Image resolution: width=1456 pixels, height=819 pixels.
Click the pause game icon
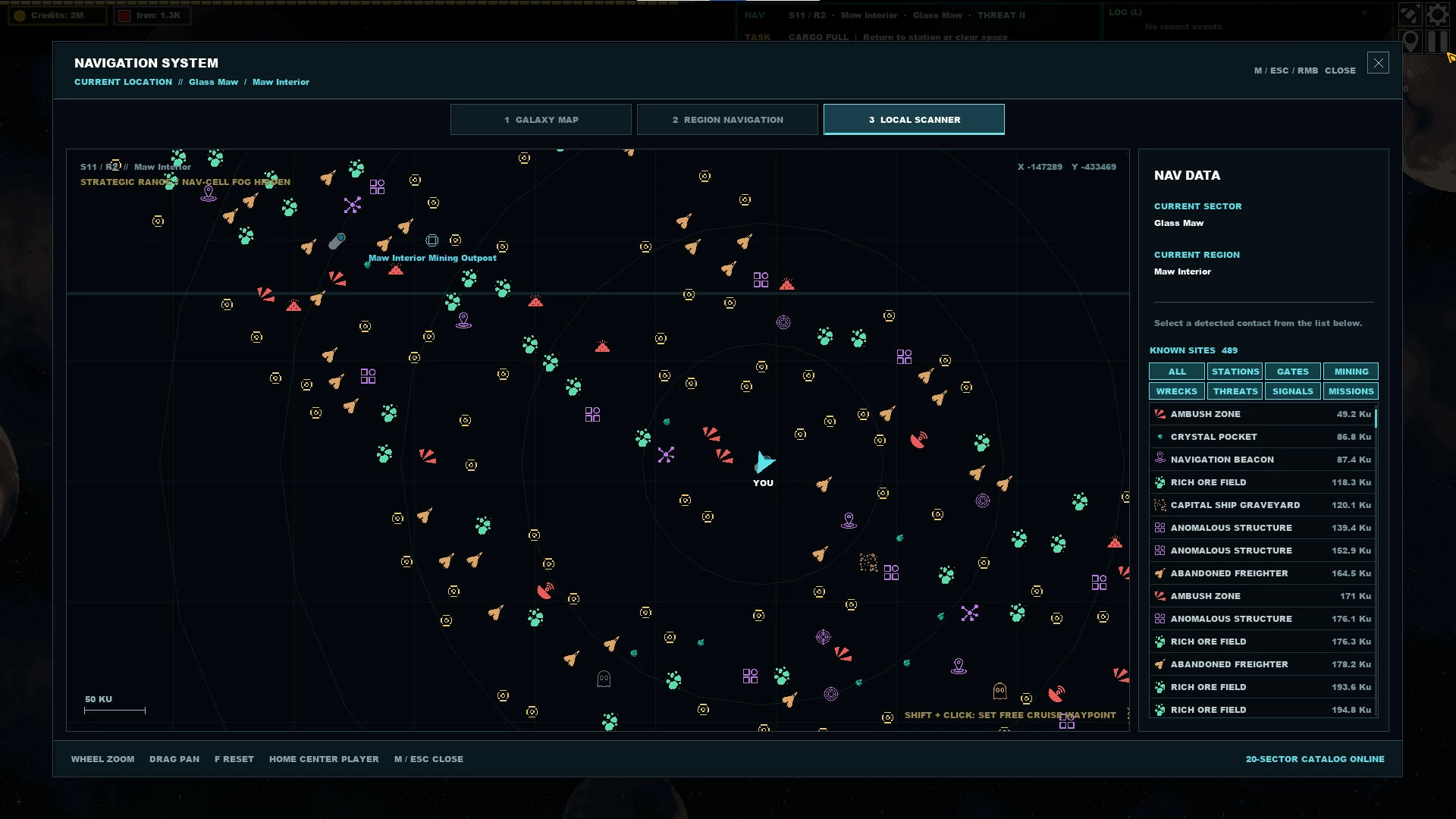[1437, 41]
